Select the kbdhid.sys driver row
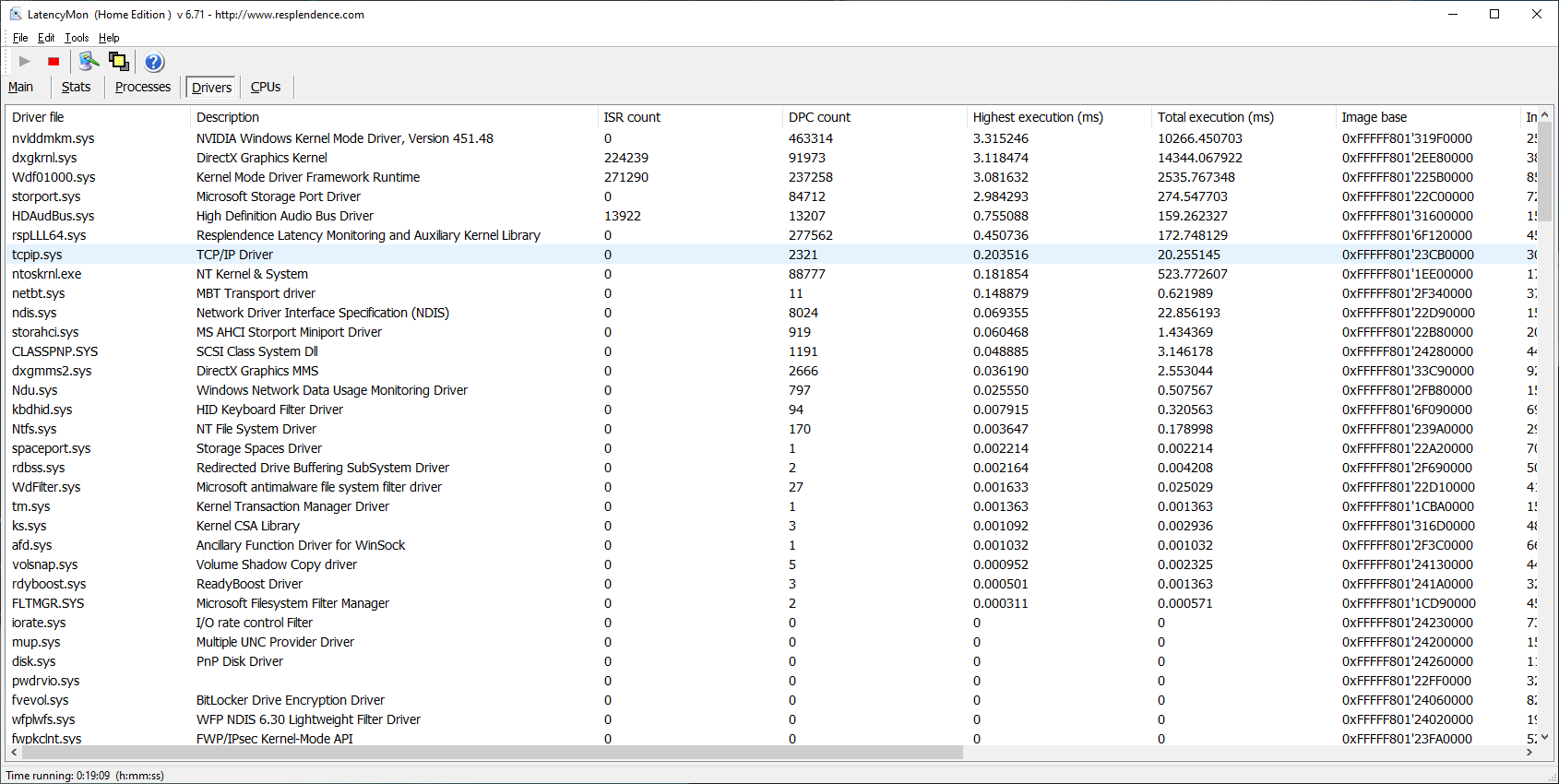The width and height of the screenshot is (1559, 784). click(x=771, y=410)
